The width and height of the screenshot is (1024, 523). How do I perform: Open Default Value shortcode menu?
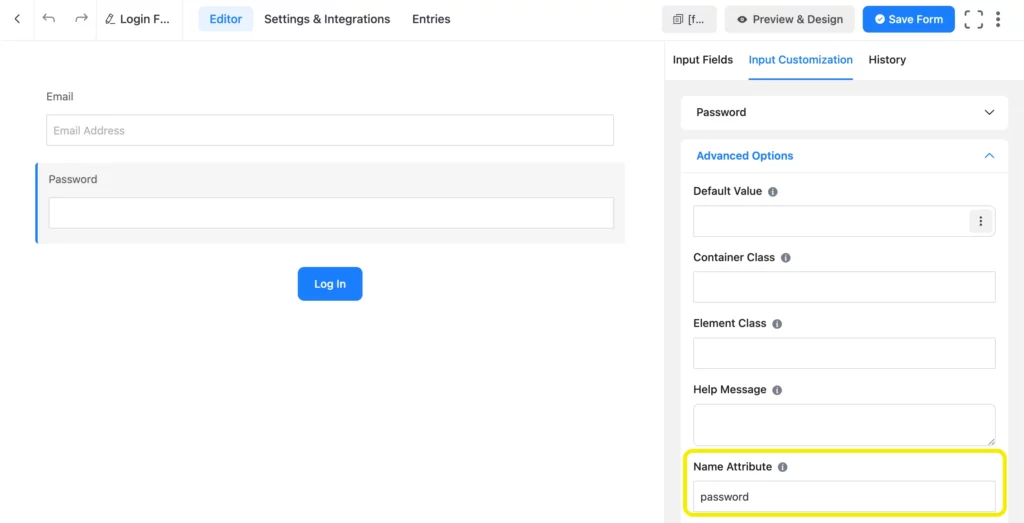click(x=980, y=221)
